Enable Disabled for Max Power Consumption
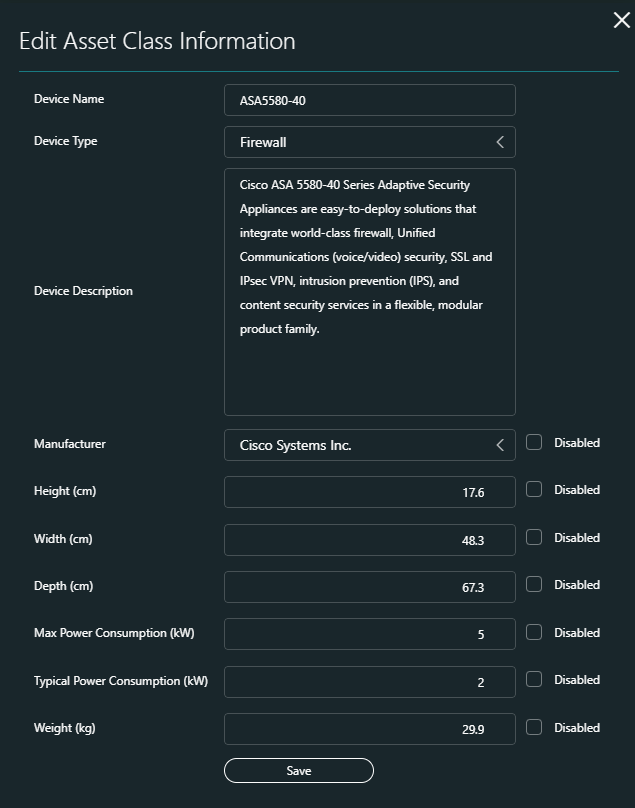This screenshot has height=808, width=635. tap(534, 632)
